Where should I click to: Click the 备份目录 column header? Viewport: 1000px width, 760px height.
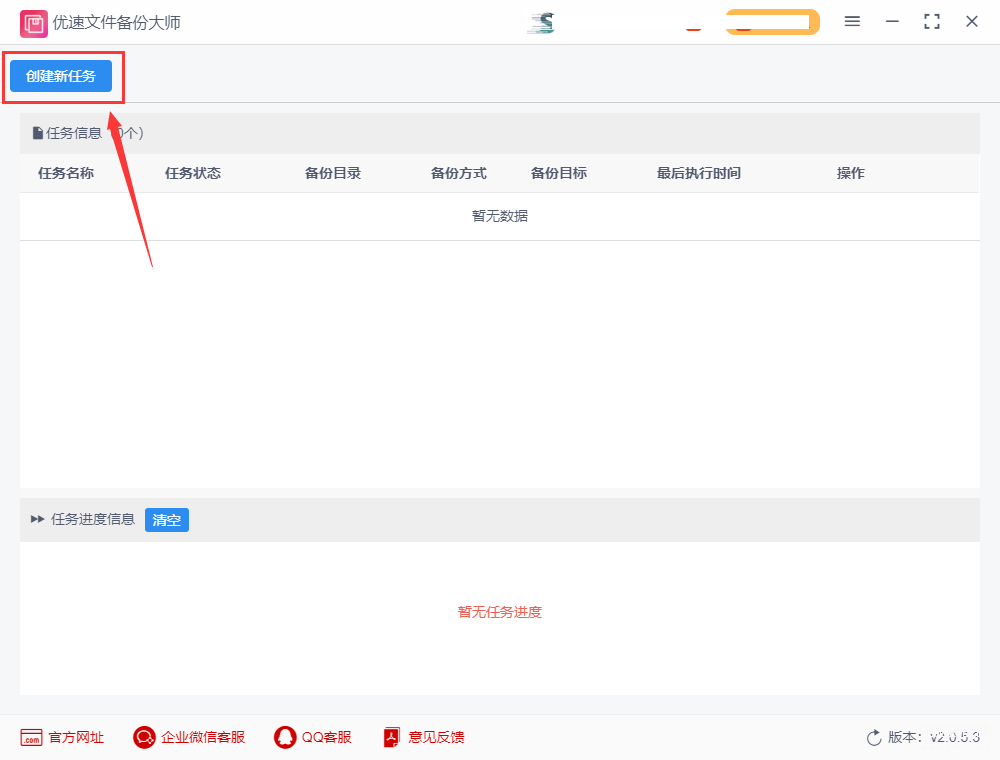tap(333, 173)
